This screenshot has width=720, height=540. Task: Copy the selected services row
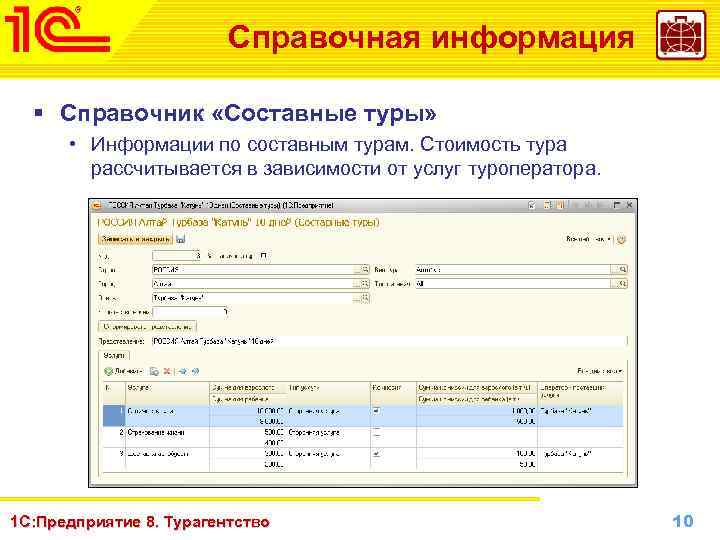[154, 371]
